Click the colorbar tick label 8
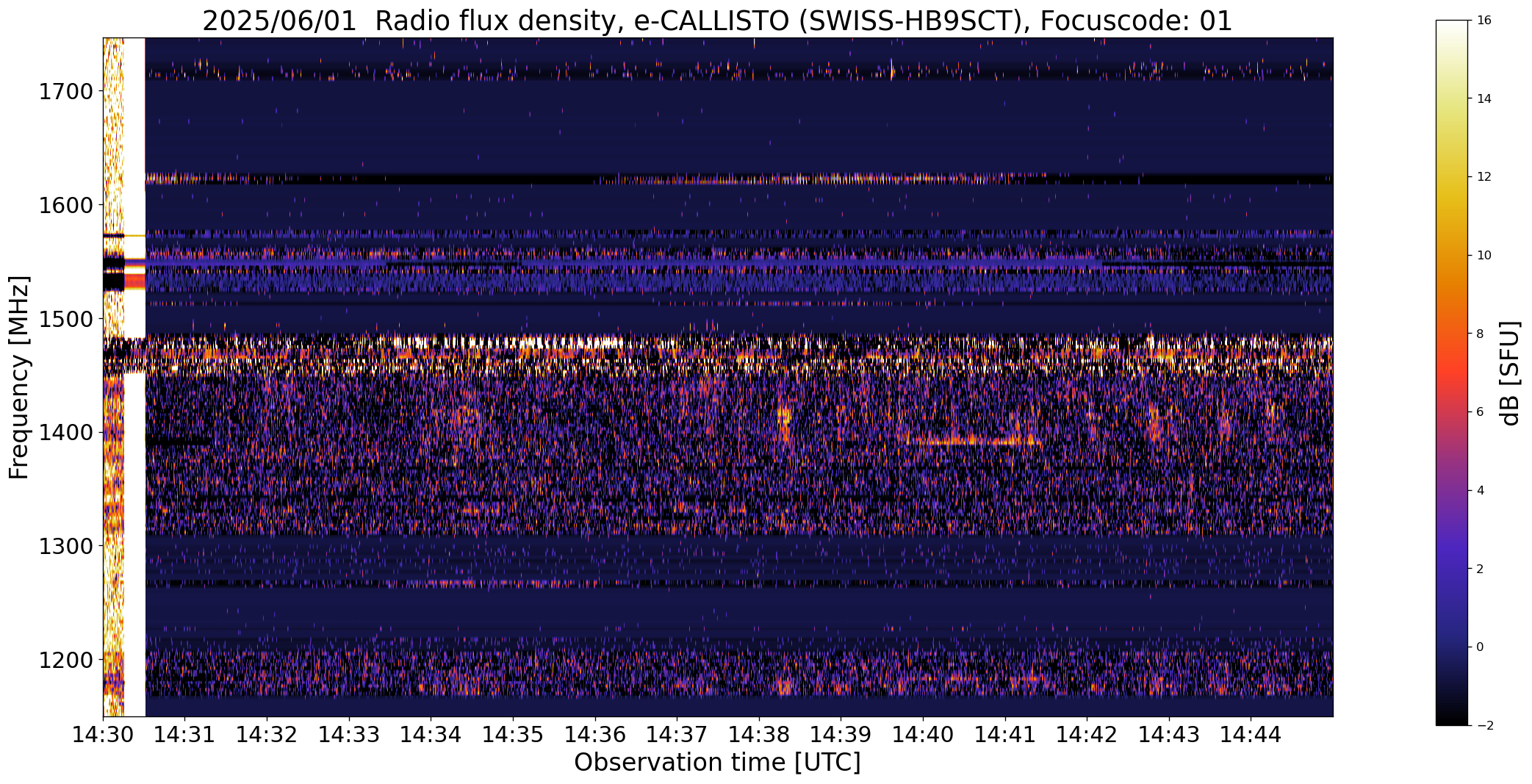This screenshot has width=1532, height=784. pyautogui.click(x=1480, y=334)
